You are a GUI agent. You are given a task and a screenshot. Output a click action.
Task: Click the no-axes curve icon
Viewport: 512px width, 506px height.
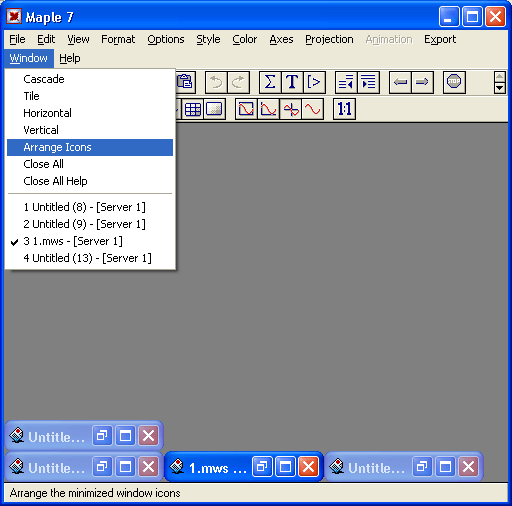tap(313, 109)
